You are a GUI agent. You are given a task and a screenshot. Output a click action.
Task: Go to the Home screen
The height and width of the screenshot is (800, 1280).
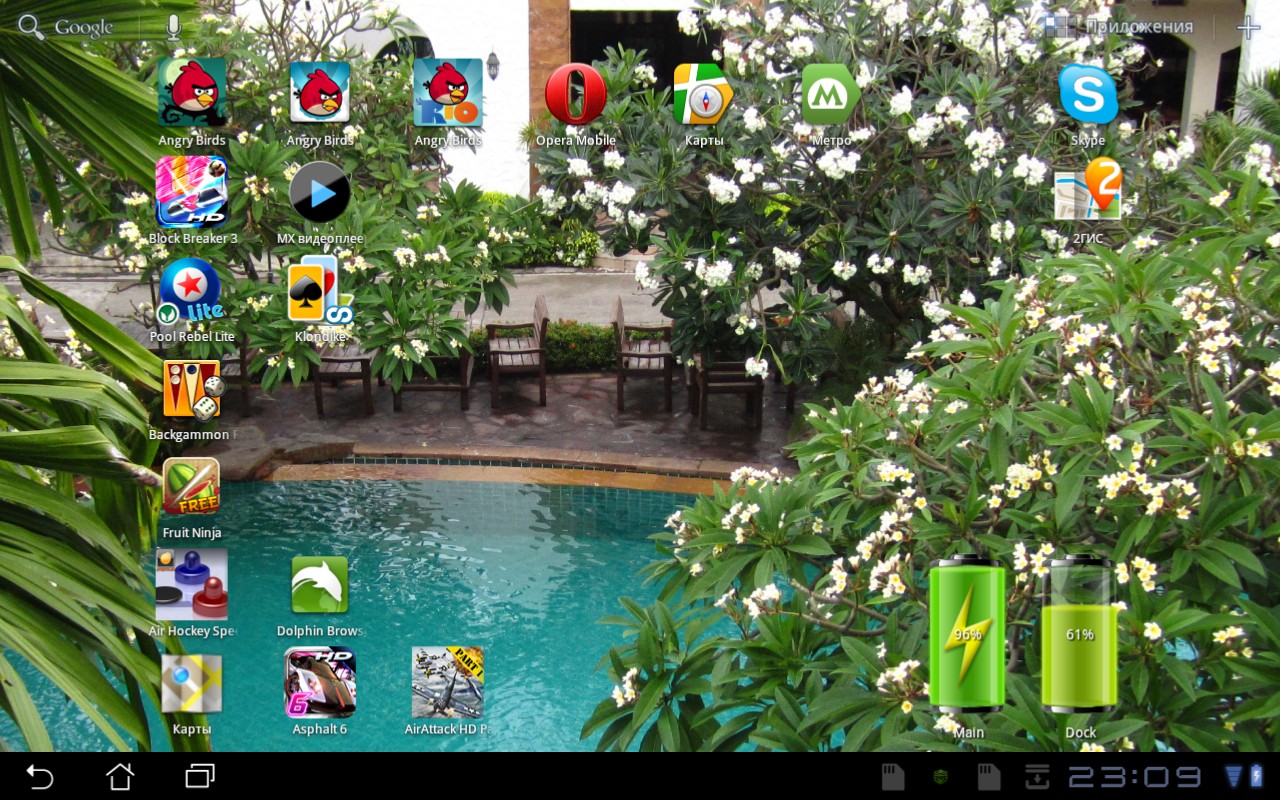(120, 776)
